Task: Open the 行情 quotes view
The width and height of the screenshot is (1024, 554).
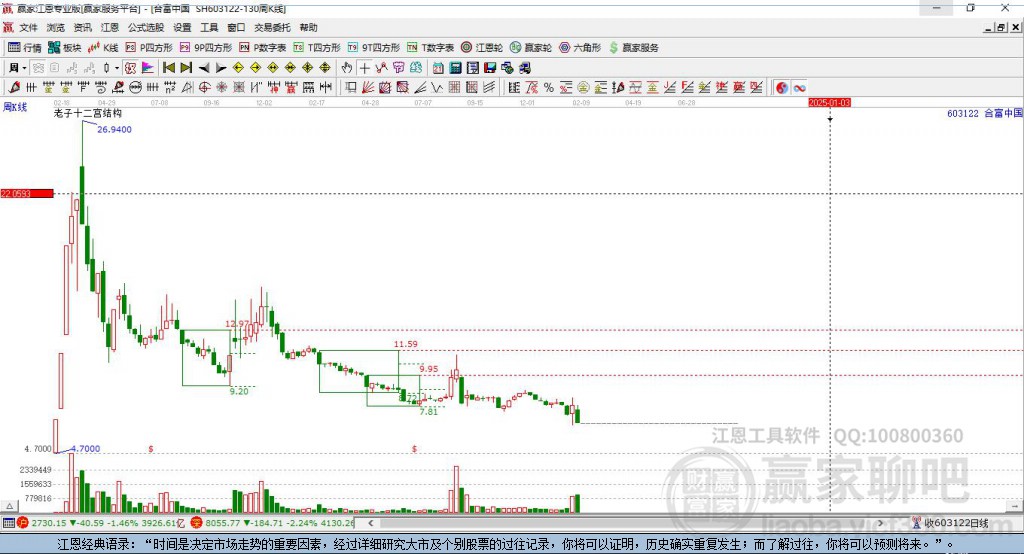Action: pyautogui.click(x=24, y=48)
